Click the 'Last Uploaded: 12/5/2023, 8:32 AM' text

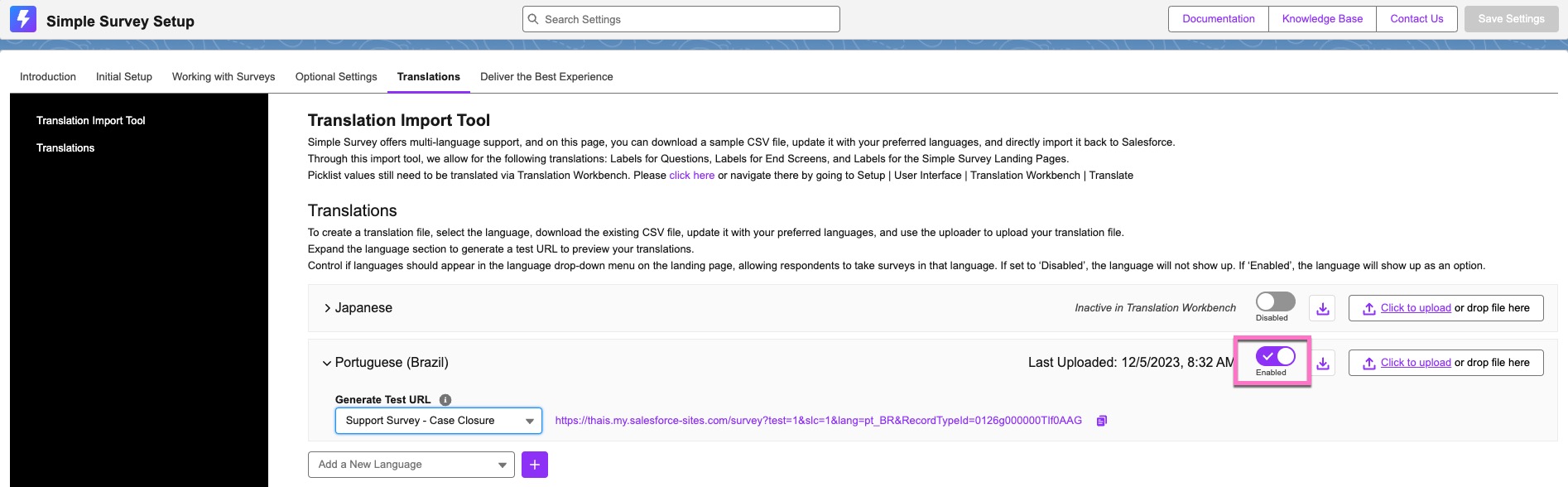tap(1131, 363)
